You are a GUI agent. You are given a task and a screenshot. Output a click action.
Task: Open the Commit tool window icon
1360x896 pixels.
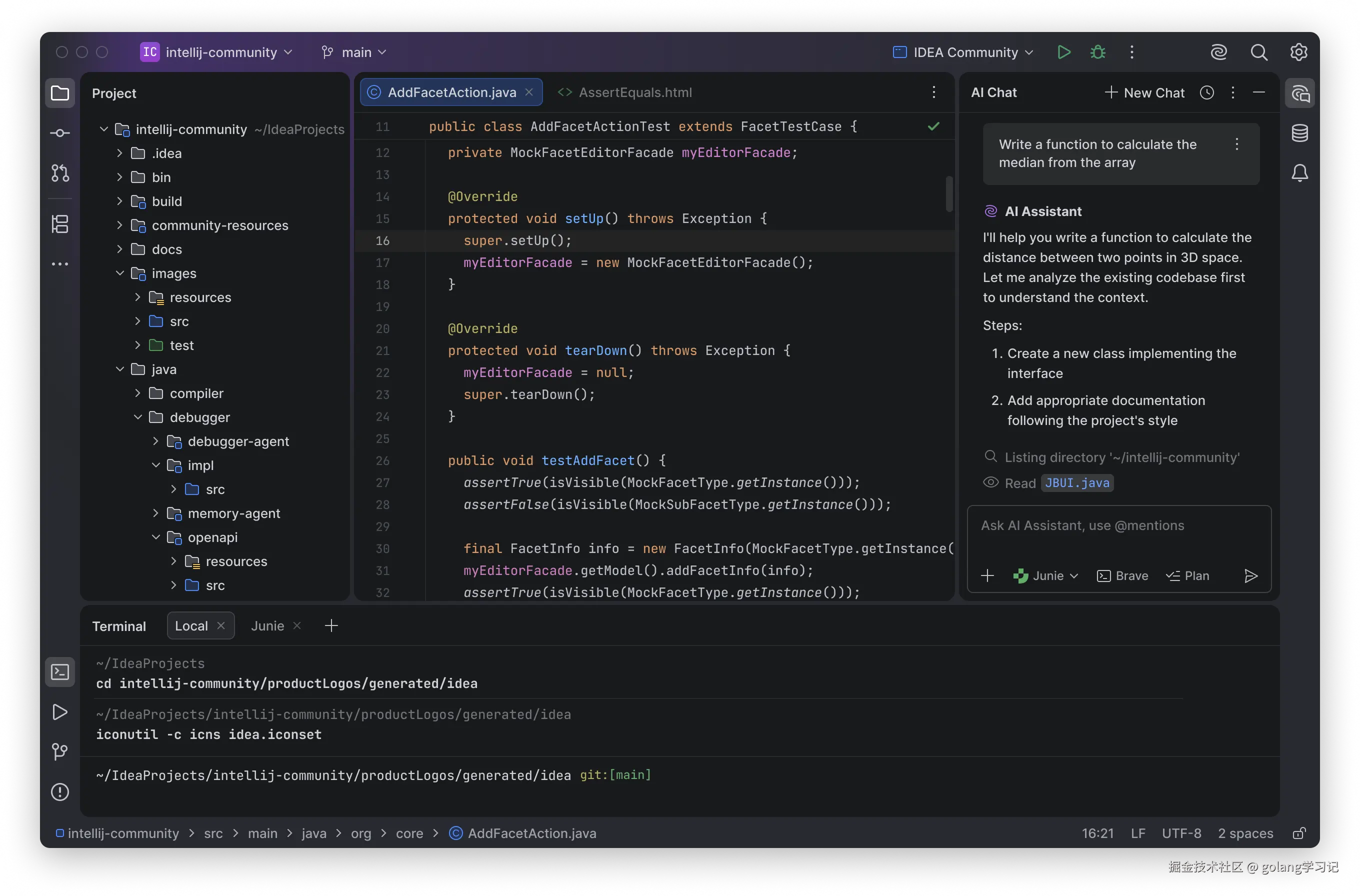[60, 133]
